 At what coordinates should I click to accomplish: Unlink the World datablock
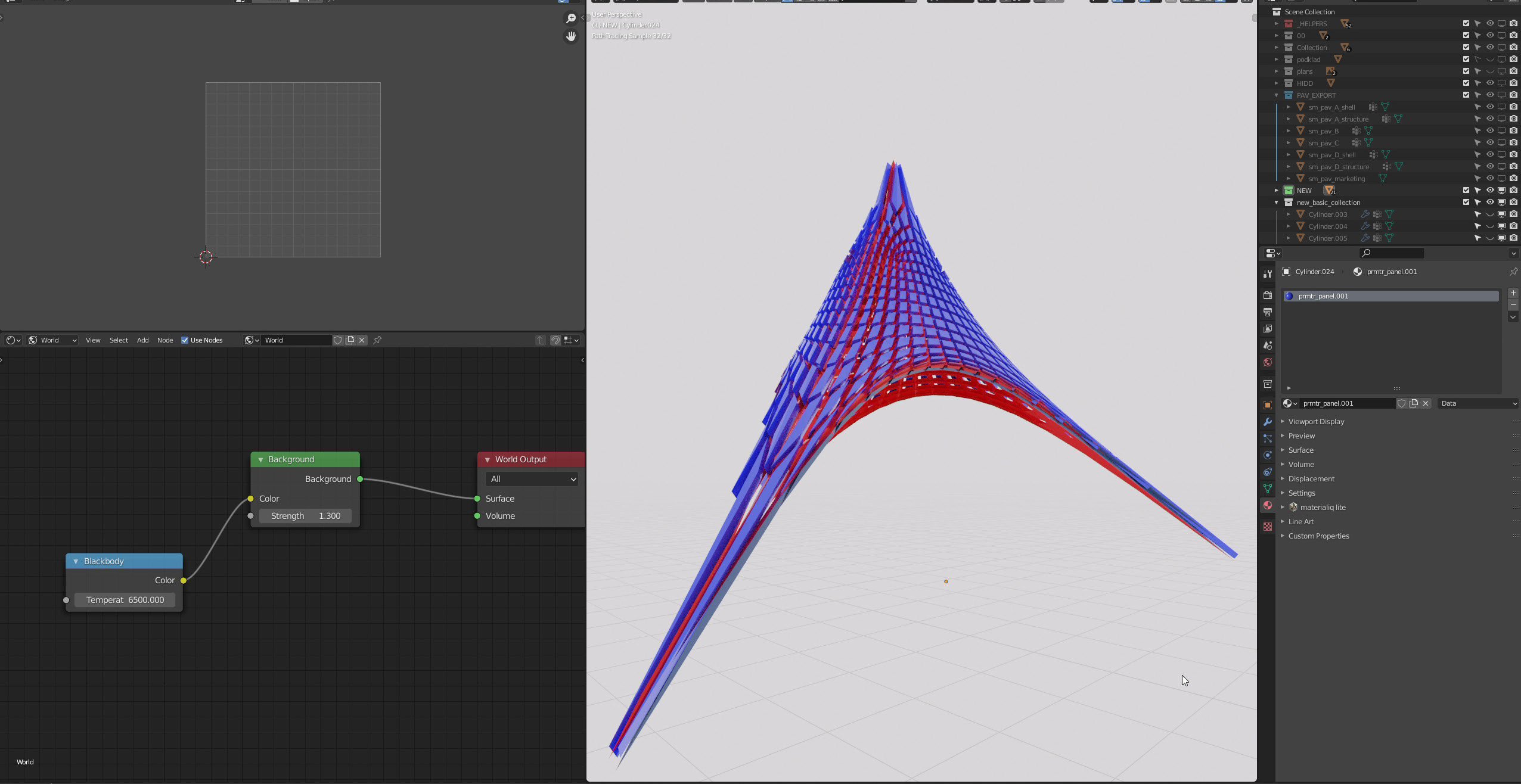[362, 340]
